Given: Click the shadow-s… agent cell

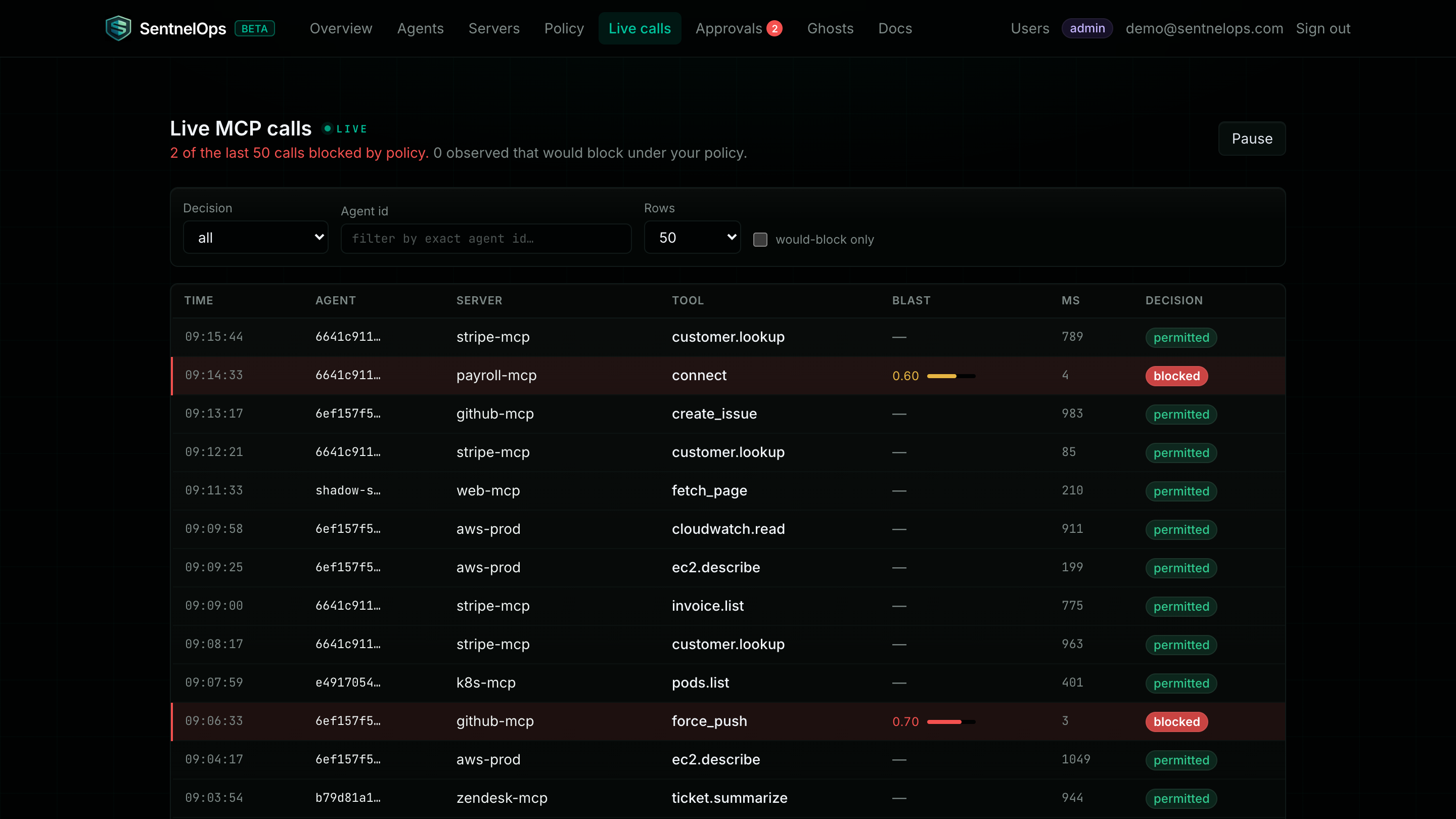Looking at the screenshot, I should coord(348,490).
